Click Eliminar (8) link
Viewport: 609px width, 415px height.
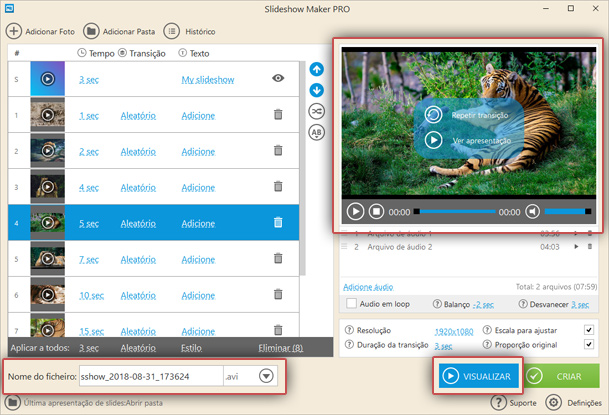280,348
